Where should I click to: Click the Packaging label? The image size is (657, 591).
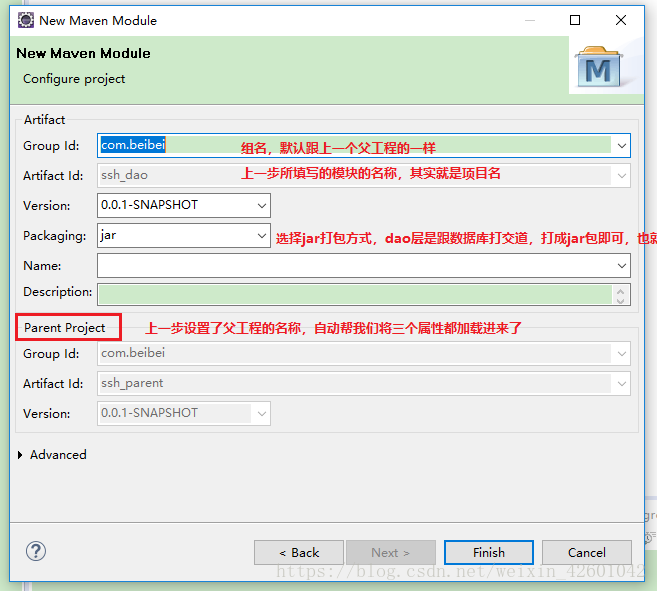click(x=54, y=236)
